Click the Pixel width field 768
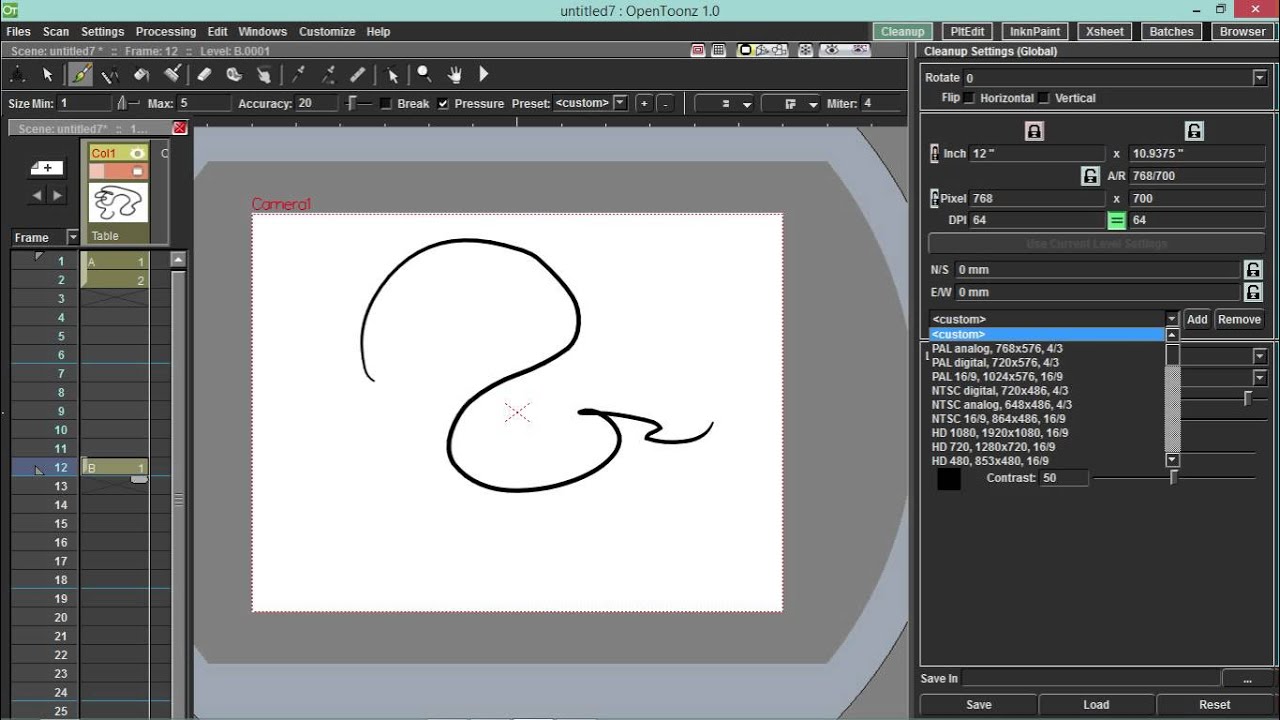The image size is (1280, 720). (1038, 199)
